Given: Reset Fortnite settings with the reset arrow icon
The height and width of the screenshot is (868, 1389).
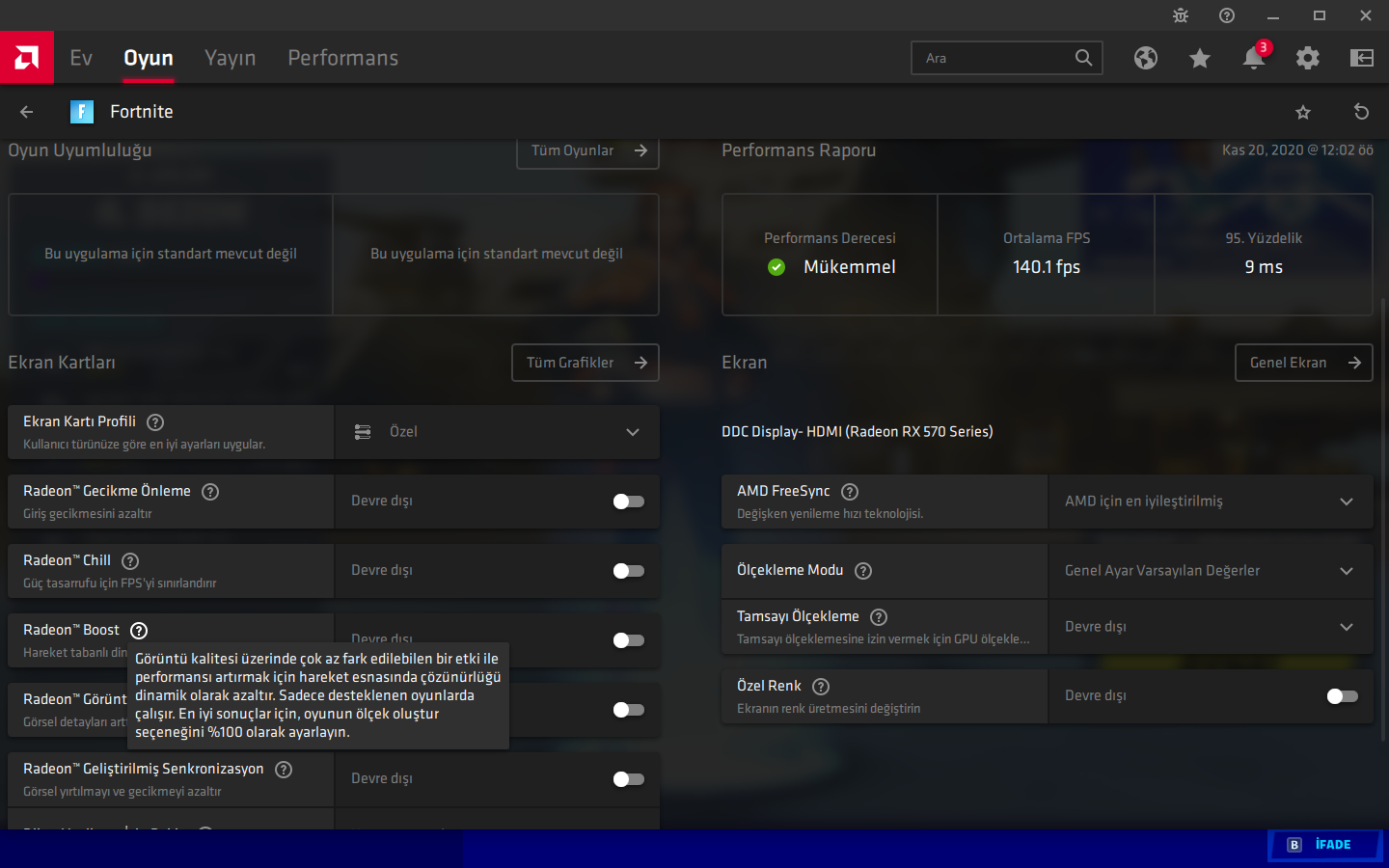Looking at the screenshot, I should pyautogui.click(x=1362, y=112).
